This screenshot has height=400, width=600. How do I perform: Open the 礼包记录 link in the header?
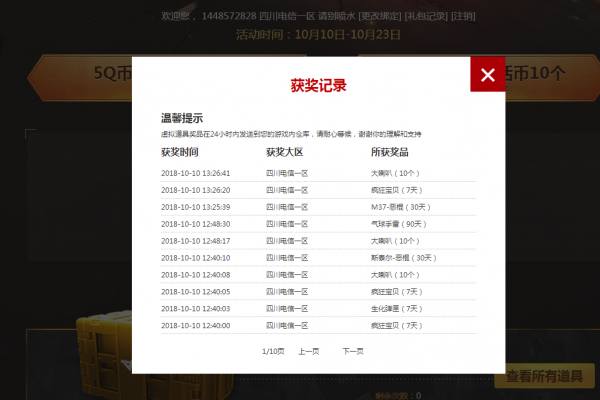pos(426,16)
